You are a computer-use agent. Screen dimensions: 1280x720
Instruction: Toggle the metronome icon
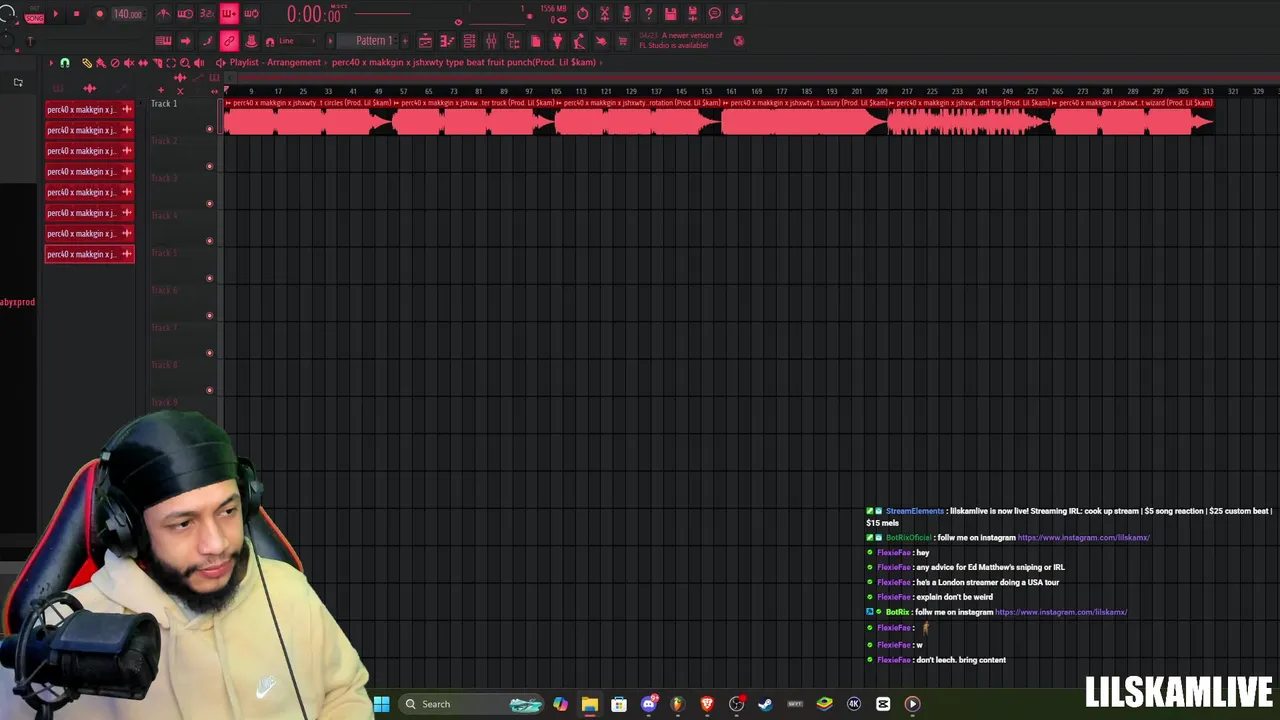tap(164, 14)
